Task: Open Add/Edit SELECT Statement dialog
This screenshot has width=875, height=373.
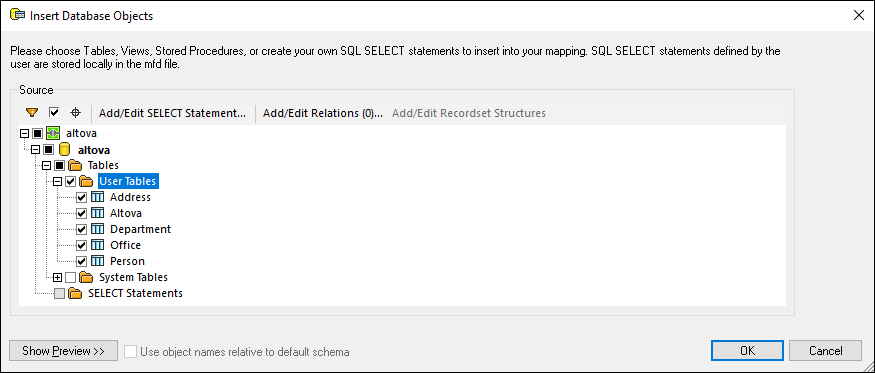Action: tap(172, 113)
